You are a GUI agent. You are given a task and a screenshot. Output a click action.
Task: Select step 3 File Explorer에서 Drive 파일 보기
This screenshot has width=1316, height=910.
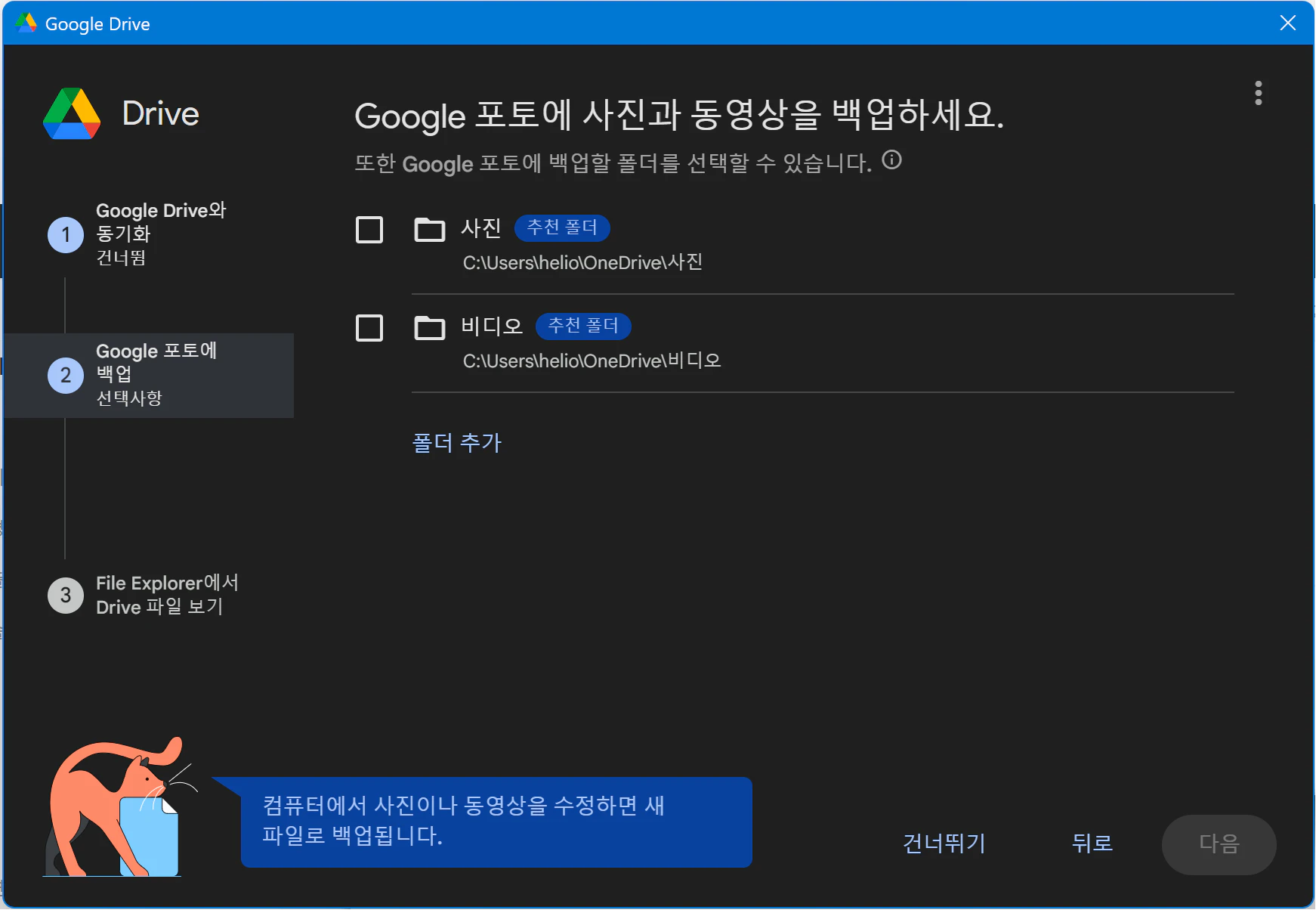(149, 595)
